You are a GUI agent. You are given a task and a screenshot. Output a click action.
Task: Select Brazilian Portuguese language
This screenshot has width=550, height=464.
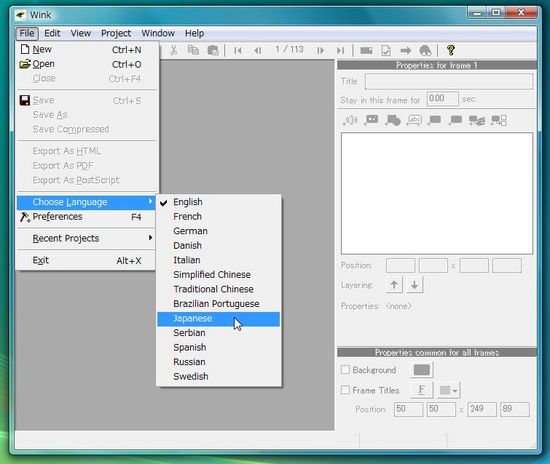point(219,304)
